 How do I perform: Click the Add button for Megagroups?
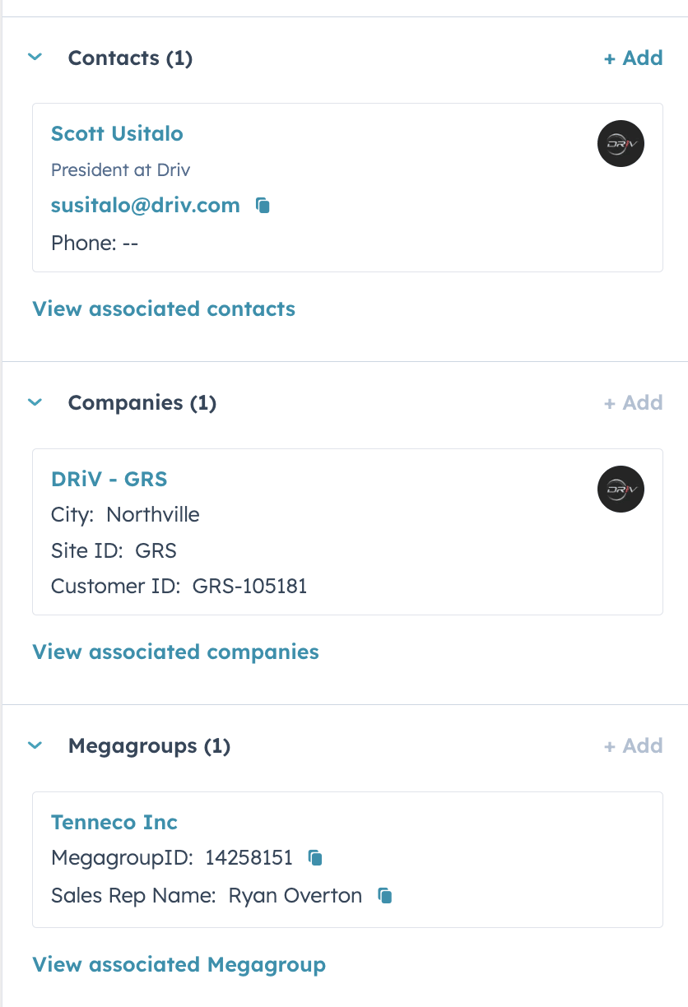tap(633, 746)
